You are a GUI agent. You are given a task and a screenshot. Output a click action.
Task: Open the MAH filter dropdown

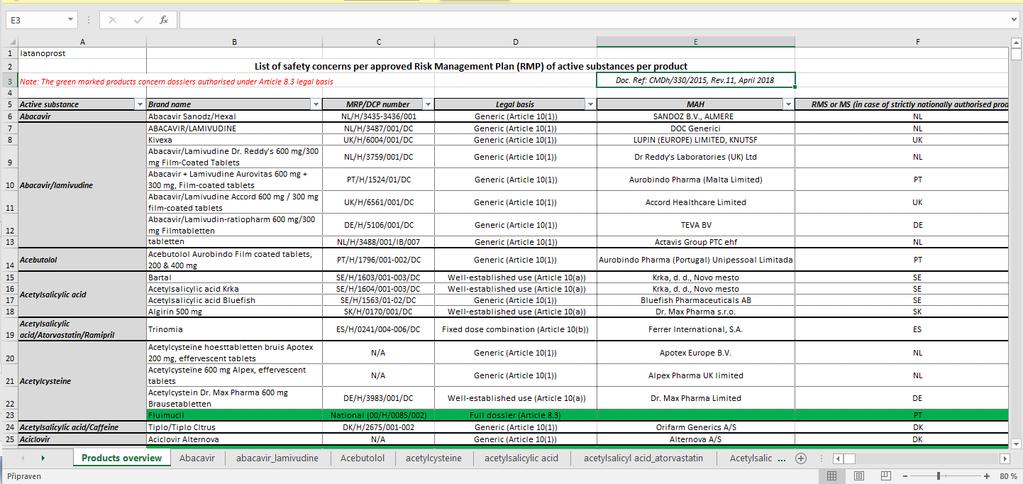coord(788,104)
